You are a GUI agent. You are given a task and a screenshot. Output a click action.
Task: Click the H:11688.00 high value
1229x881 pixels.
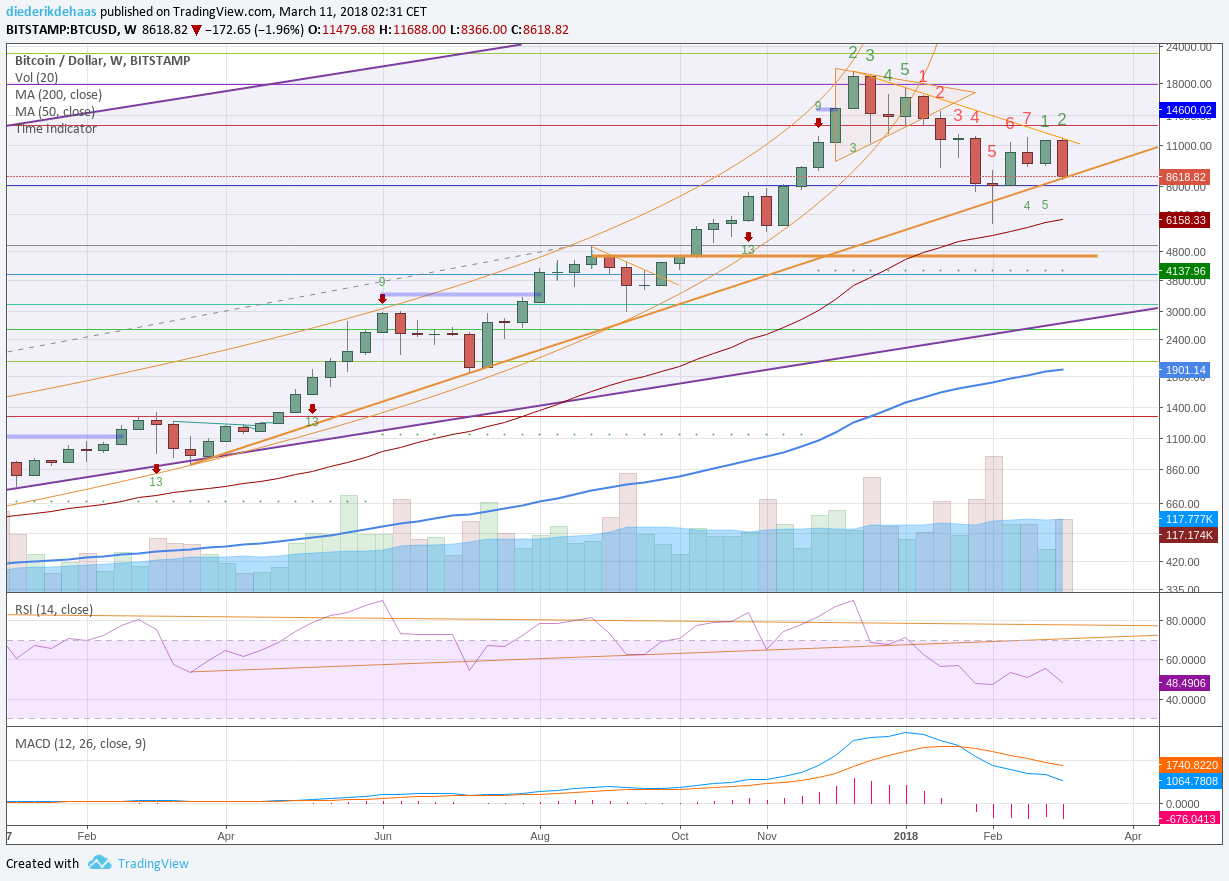(413, 30)
